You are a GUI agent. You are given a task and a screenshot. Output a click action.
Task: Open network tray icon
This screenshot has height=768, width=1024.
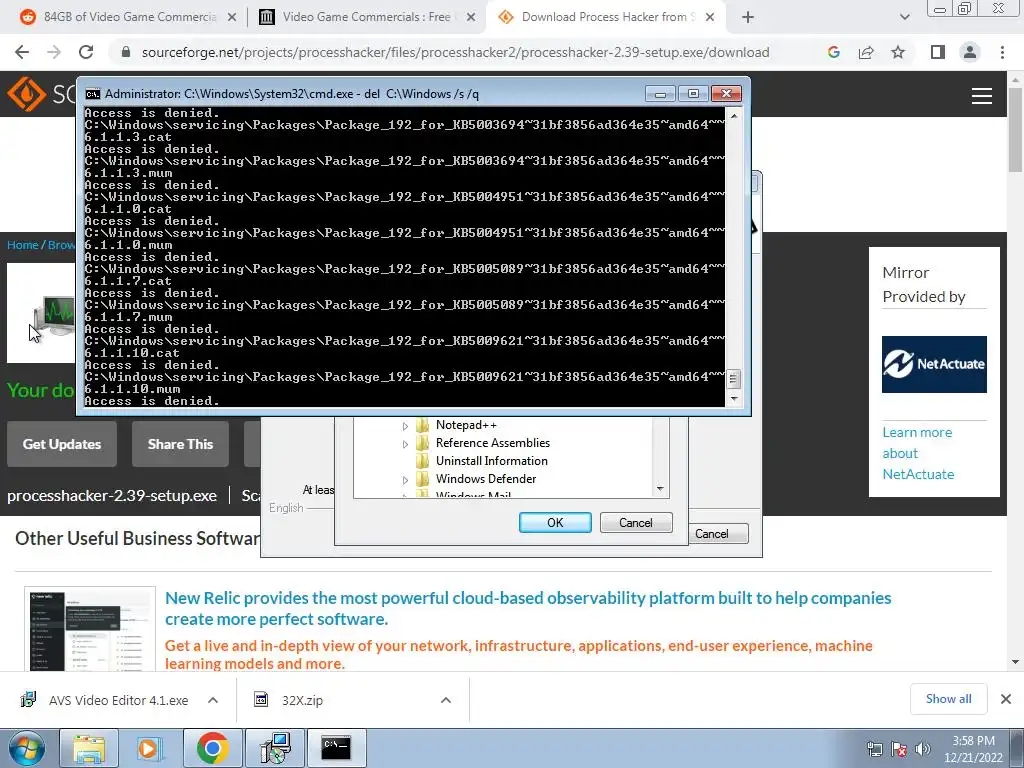874,749
